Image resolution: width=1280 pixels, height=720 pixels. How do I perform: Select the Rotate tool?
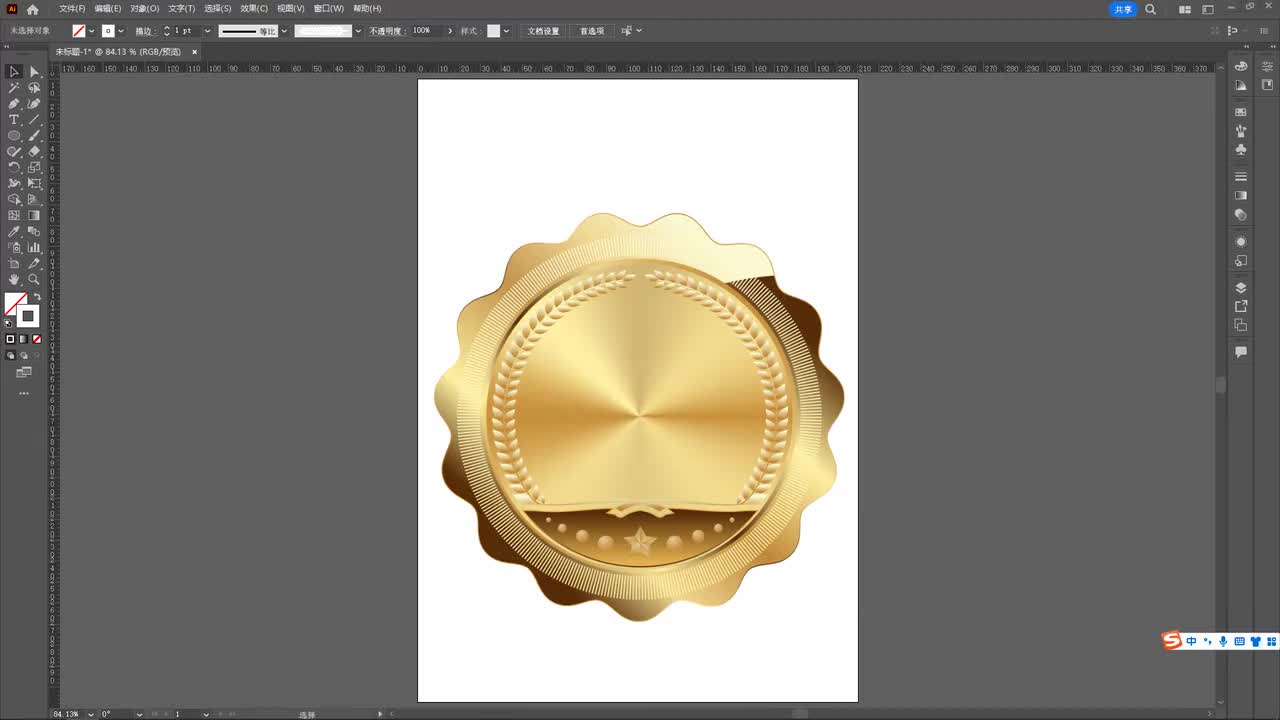tap(14, 168)
